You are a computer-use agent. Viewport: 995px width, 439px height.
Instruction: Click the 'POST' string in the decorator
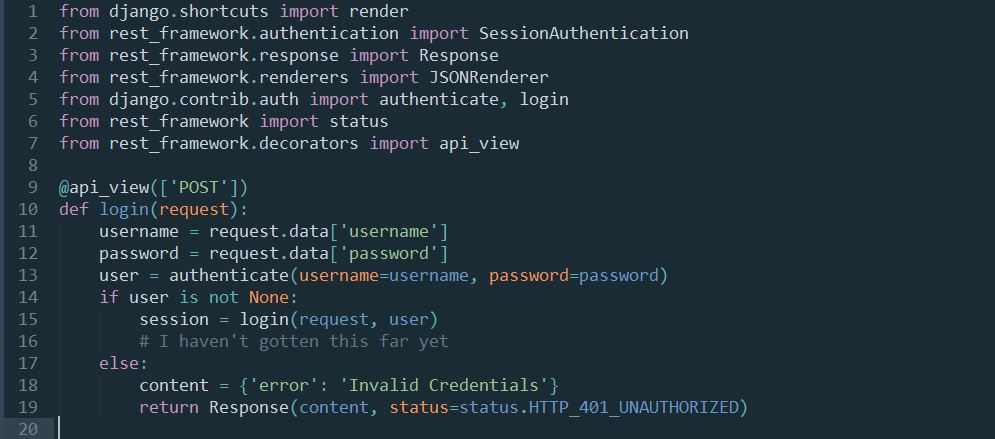199,188
